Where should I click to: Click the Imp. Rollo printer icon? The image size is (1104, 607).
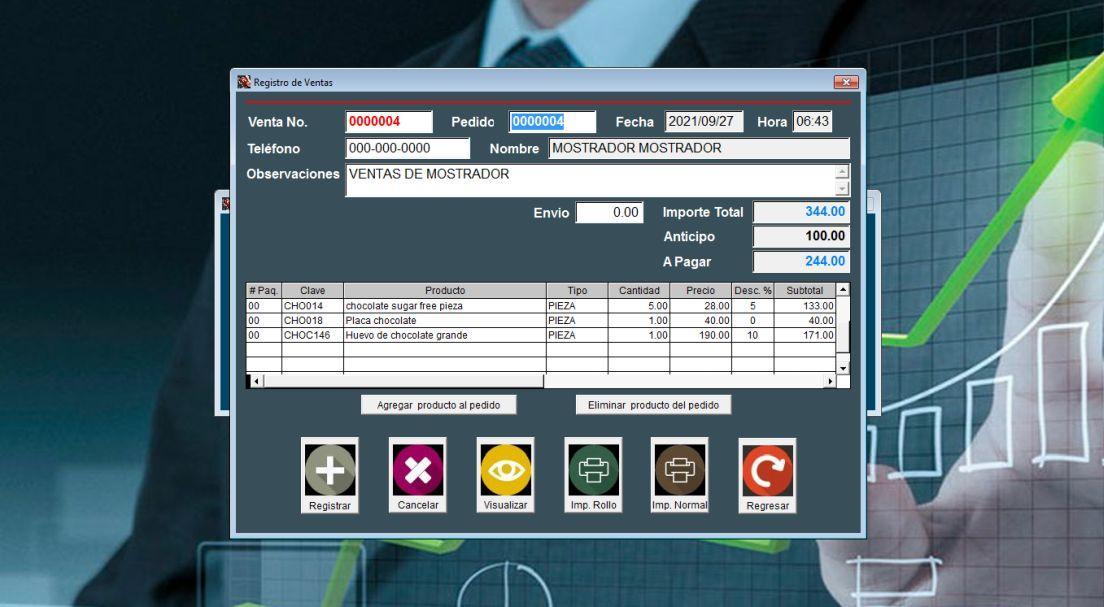pos(593,470)
